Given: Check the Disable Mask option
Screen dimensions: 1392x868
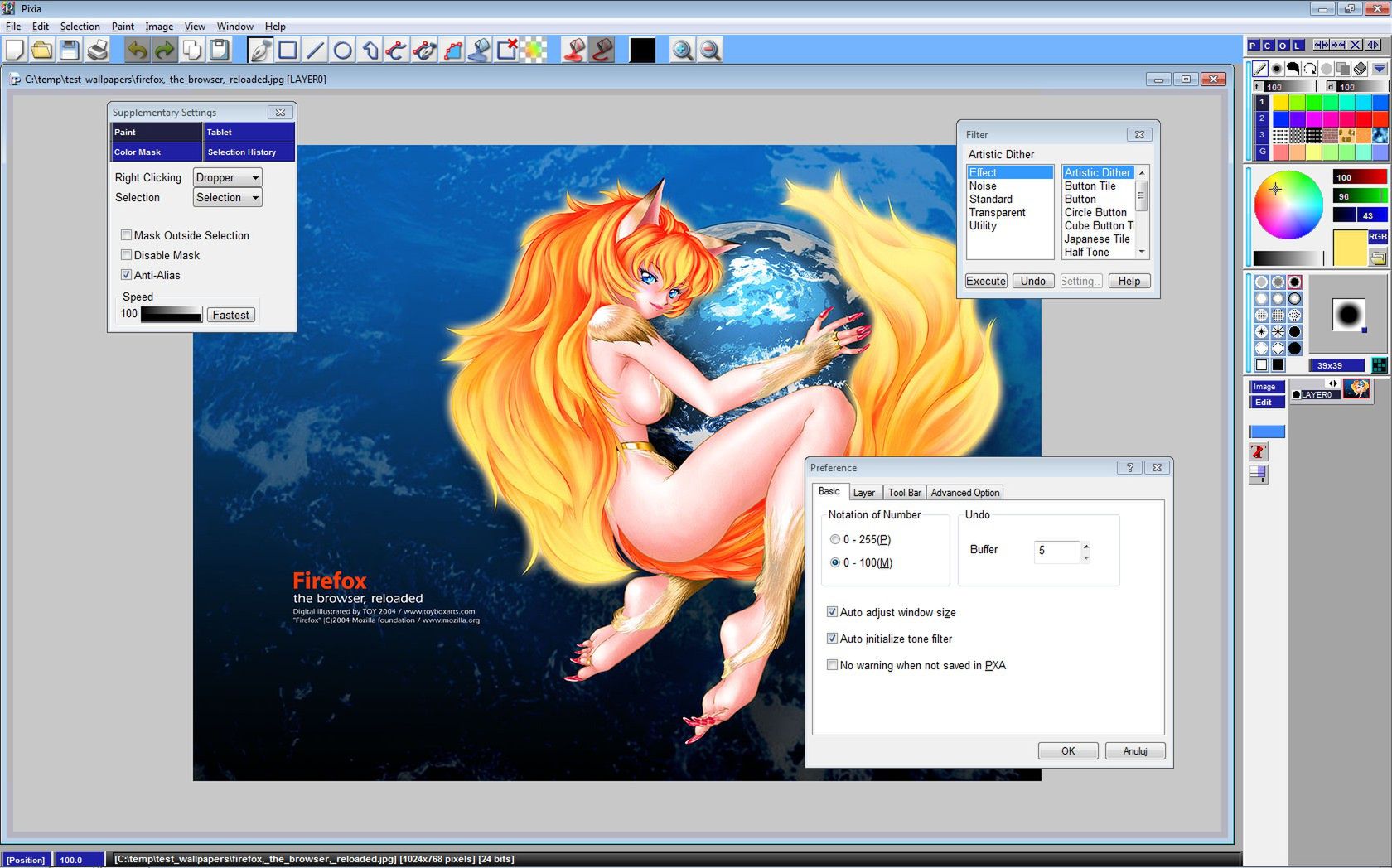Looking at the screenshot, I should (127, 255).
